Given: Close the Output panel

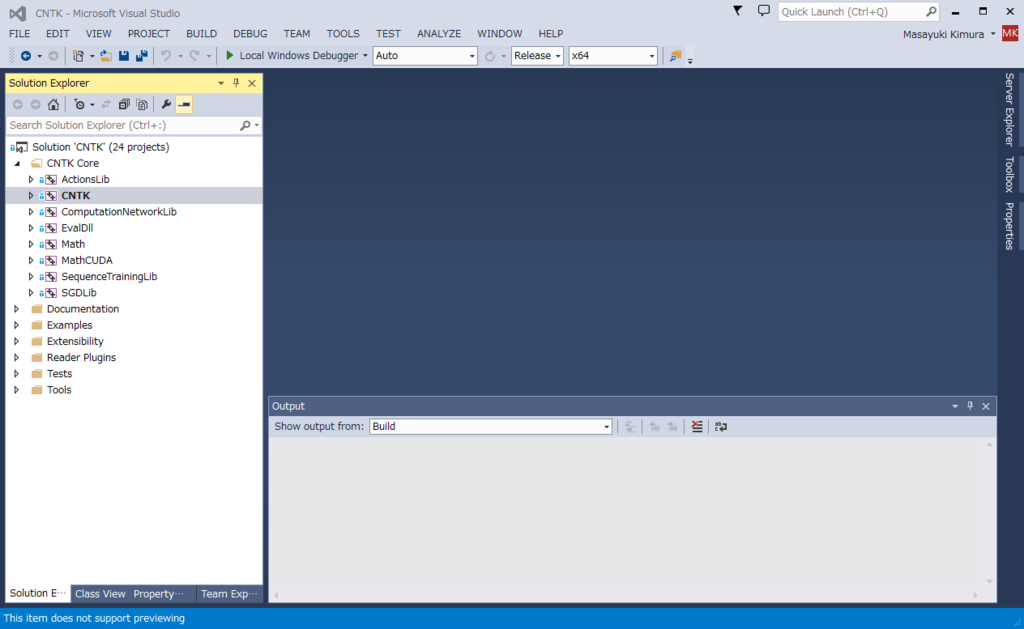Looking at the screenshot, I should tap(986, 406).
